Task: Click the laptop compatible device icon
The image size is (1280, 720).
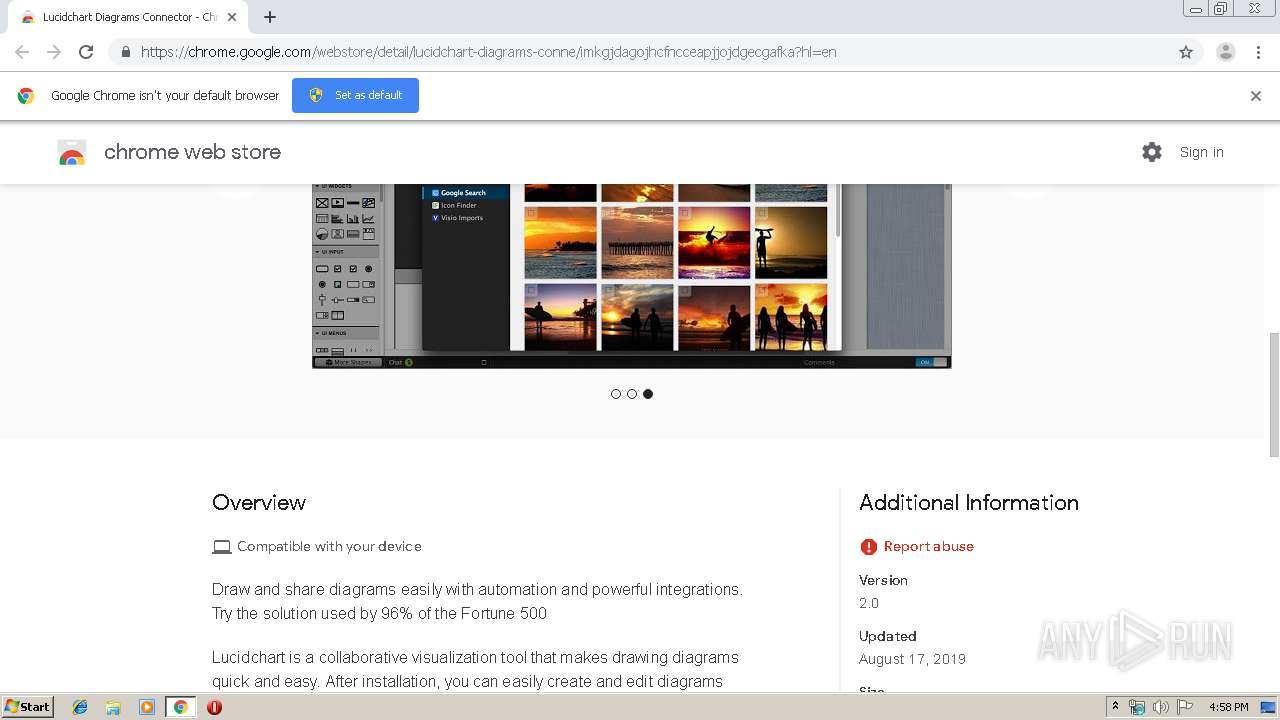Action: pos(222,546)
